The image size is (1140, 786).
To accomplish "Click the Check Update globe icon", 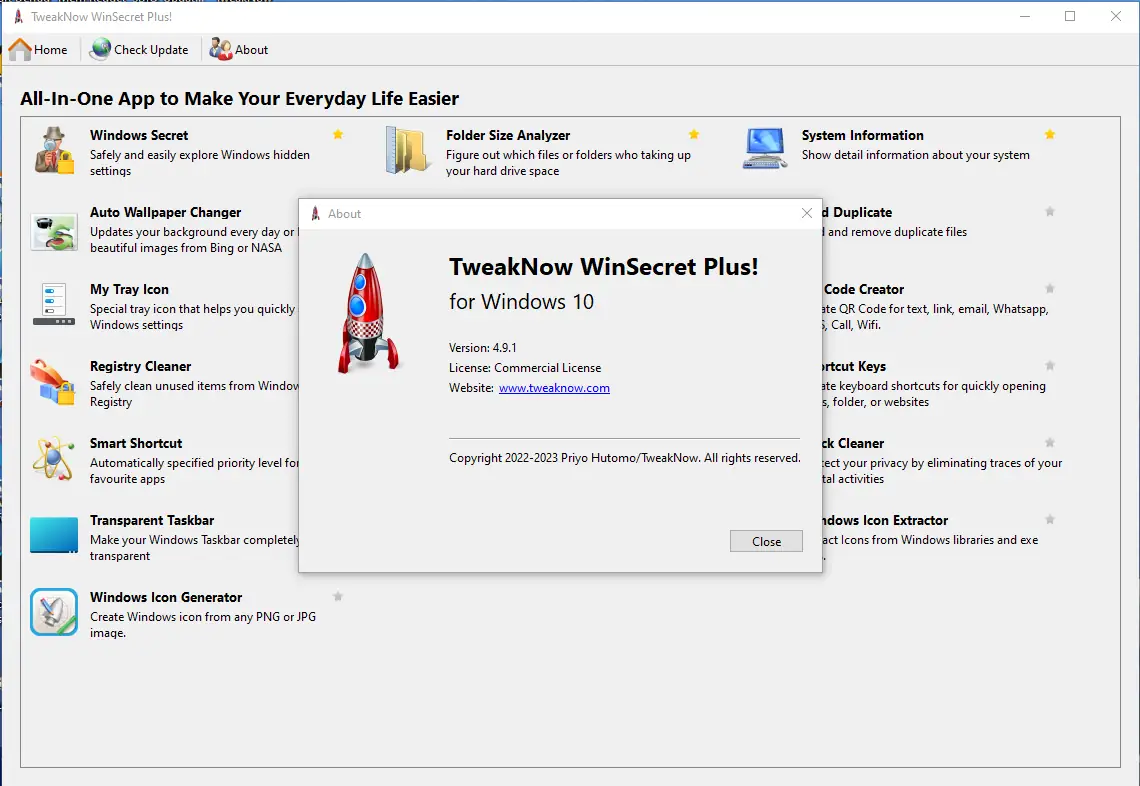I will tap(100, 49).
